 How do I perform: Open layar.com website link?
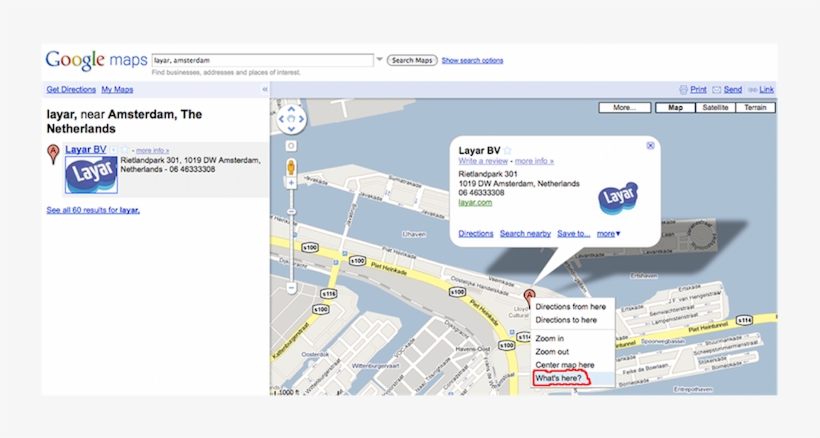(475, 203)
